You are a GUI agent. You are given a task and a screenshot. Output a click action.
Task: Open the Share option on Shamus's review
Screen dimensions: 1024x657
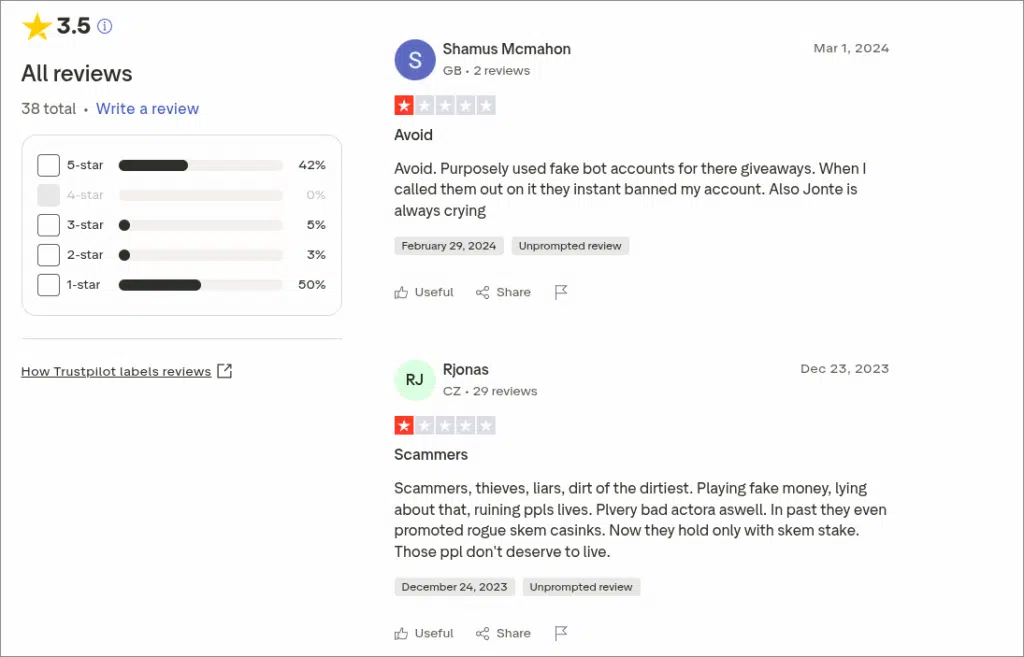[503, 292]
